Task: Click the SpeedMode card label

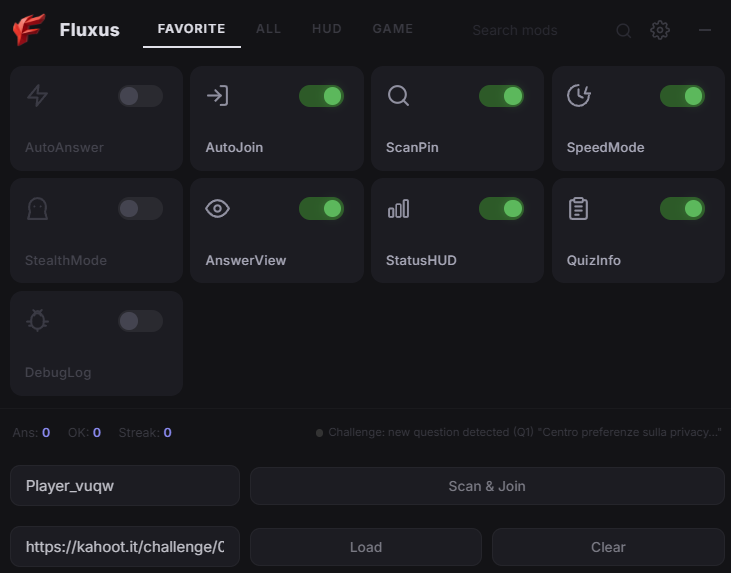Action: click(606, 147)
